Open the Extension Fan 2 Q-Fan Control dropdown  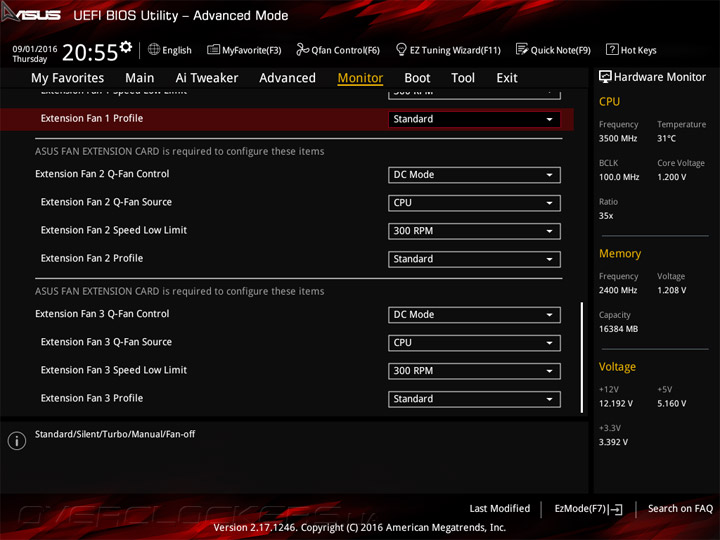pos(474,175)
